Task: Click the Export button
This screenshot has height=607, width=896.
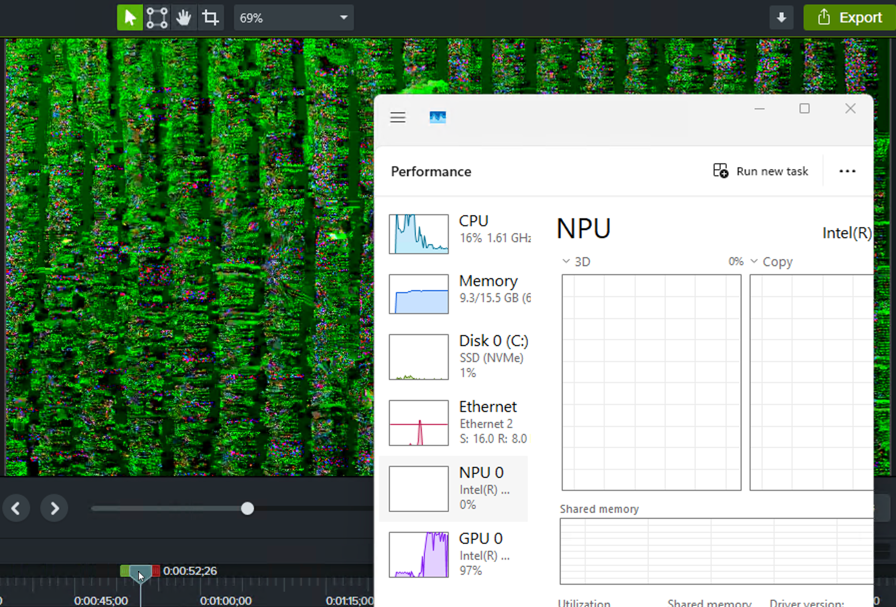Action: 848,17
